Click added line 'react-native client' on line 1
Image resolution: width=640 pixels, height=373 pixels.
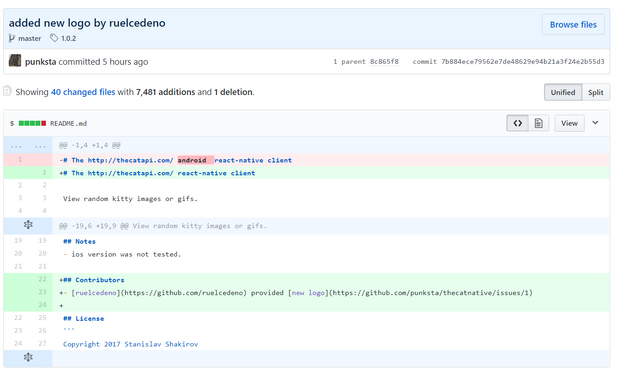[331, 173]
